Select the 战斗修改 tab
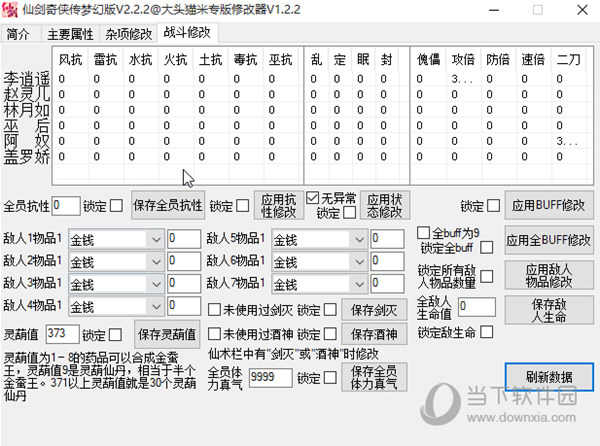 click(187, 33)
